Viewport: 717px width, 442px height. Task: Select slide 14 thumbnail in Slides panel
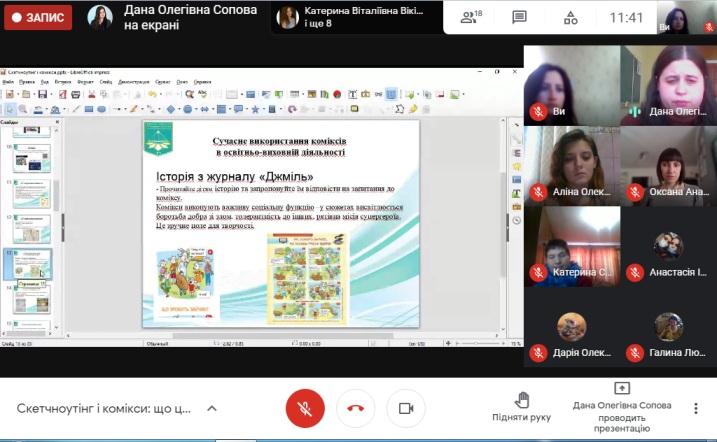(x=32, y=300)
